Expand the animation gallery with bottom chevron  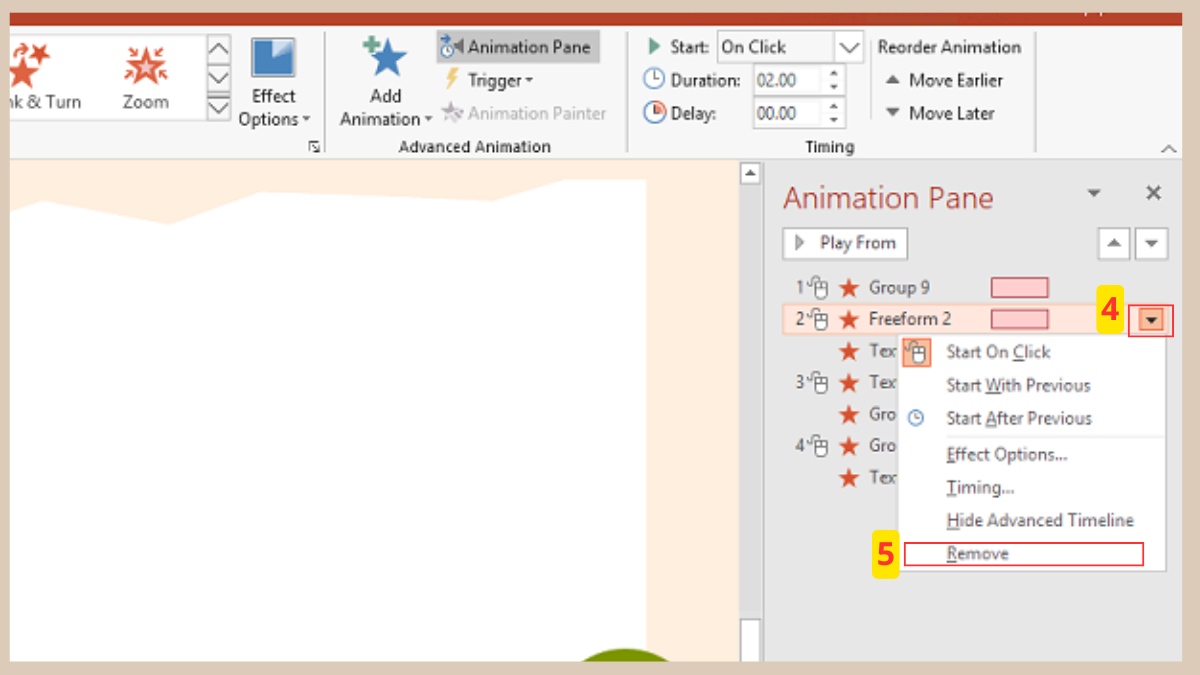click(x=218, y=107)
